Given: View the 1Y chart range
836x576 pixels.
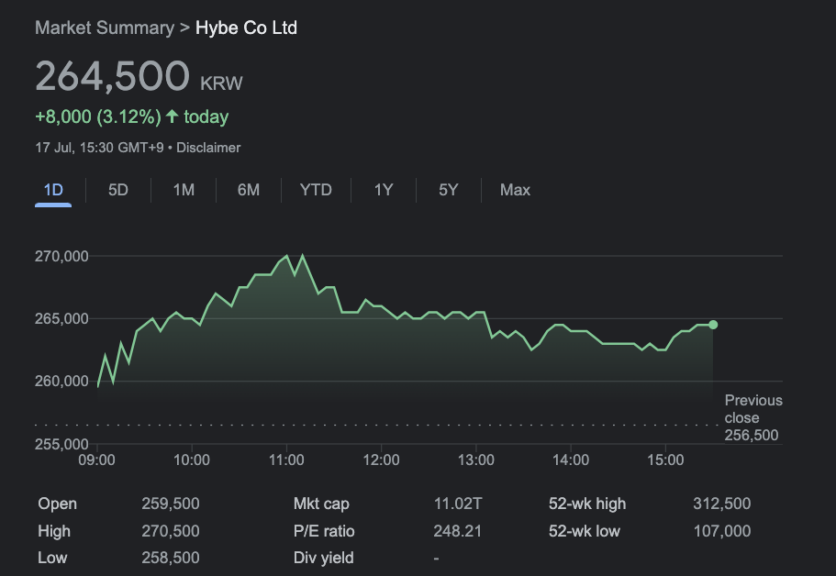Looking at the screenshot, I should (383, 190).
